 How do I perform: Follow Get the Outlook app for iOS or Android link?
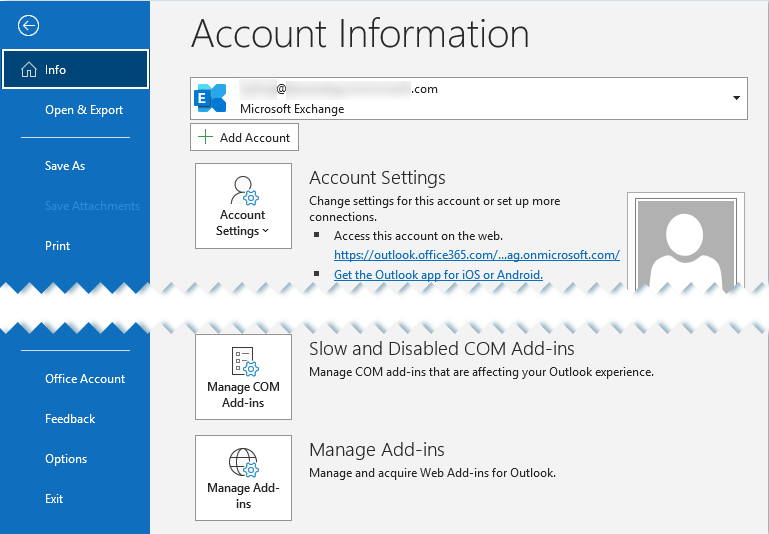click(x=438, y=275)
